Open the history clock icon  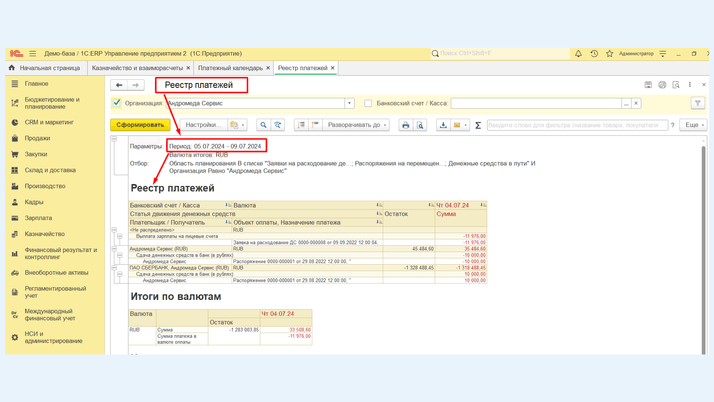(594, 54)
